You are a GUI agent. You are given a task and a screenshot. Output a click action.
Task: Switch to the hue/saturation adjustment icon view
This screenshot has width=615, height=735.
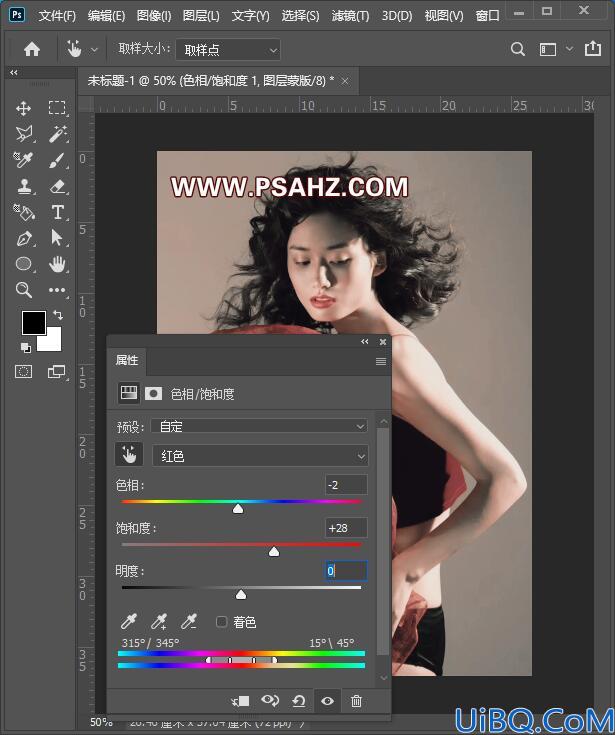click(128, 393)
